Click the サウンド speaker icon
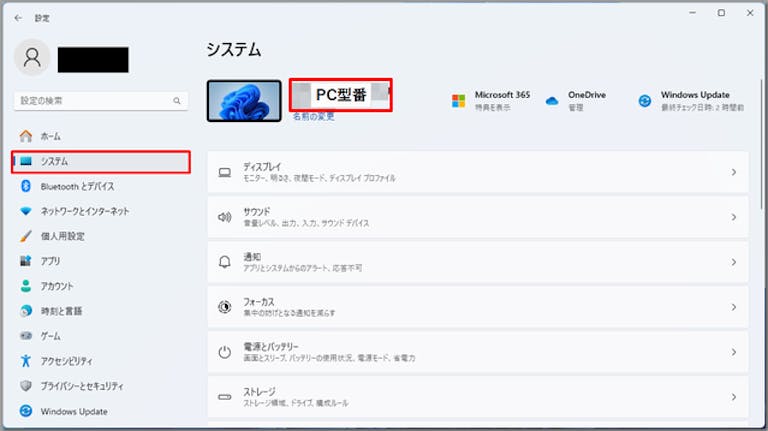Screen dimensions: 768x431 225,217
